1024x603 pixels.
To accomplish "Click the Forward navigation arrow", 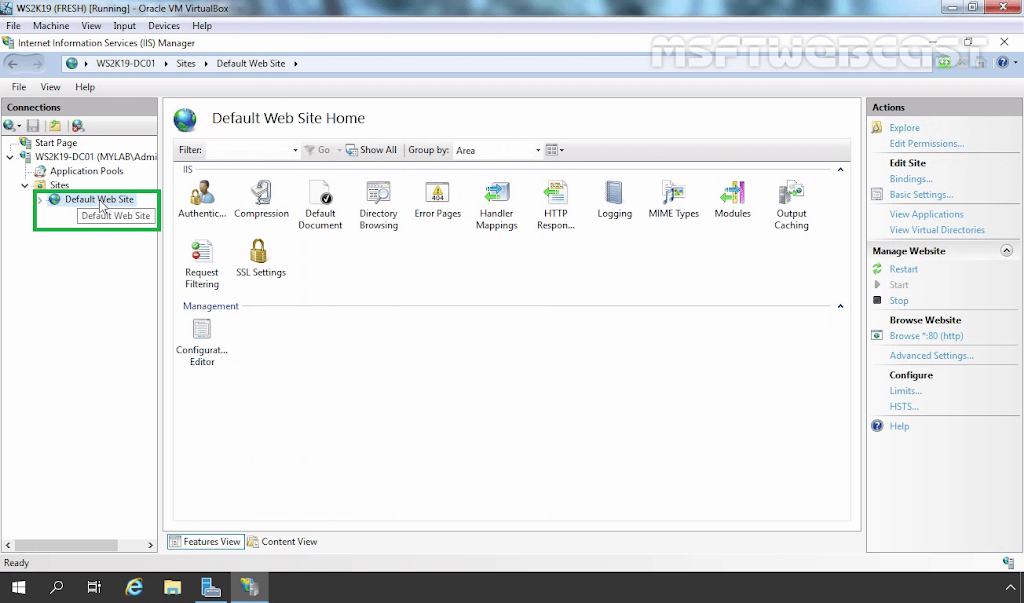I will 37,63.
